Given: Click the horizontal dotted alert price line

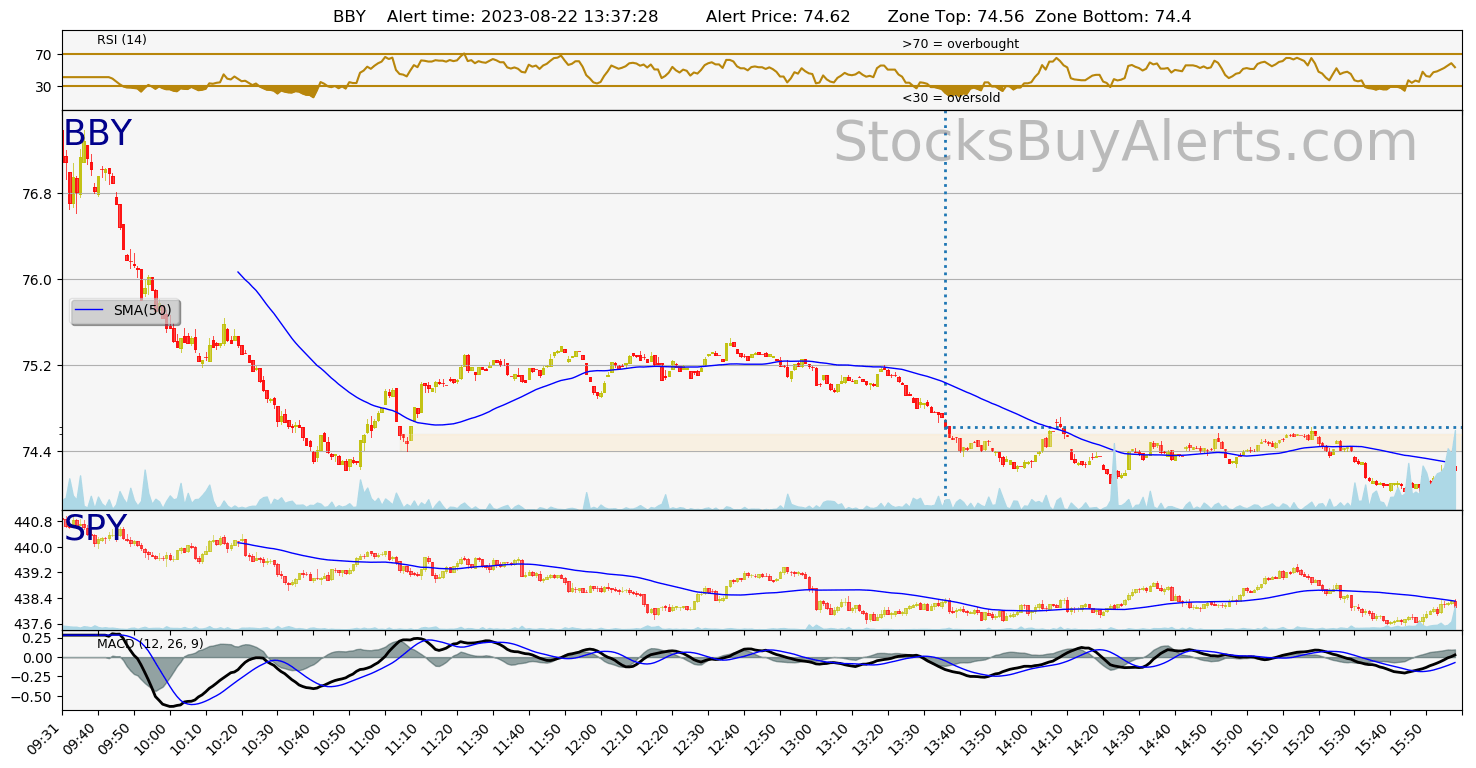Looking at the screenshot, I should 1204,428.
